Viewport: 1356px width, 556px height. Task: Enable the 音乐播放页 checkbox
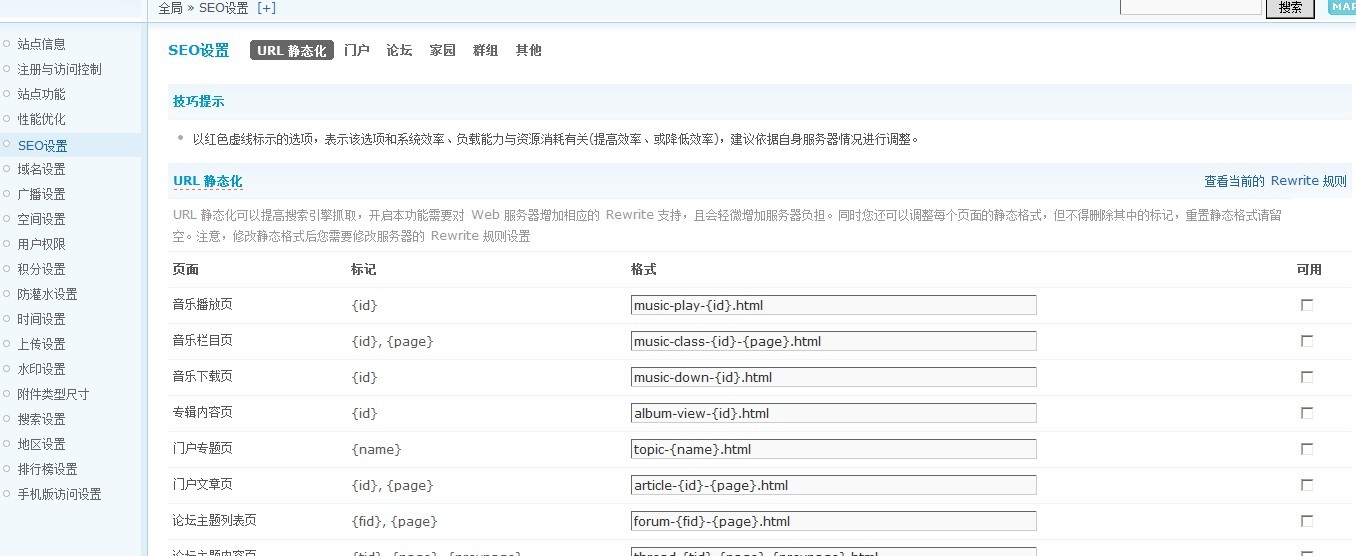point(1306,305)
